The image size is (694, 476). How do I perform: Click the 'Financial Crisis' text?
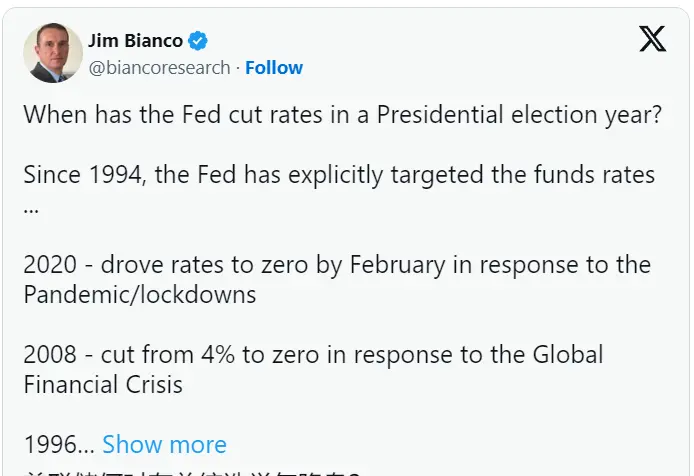tap(103, 385)
